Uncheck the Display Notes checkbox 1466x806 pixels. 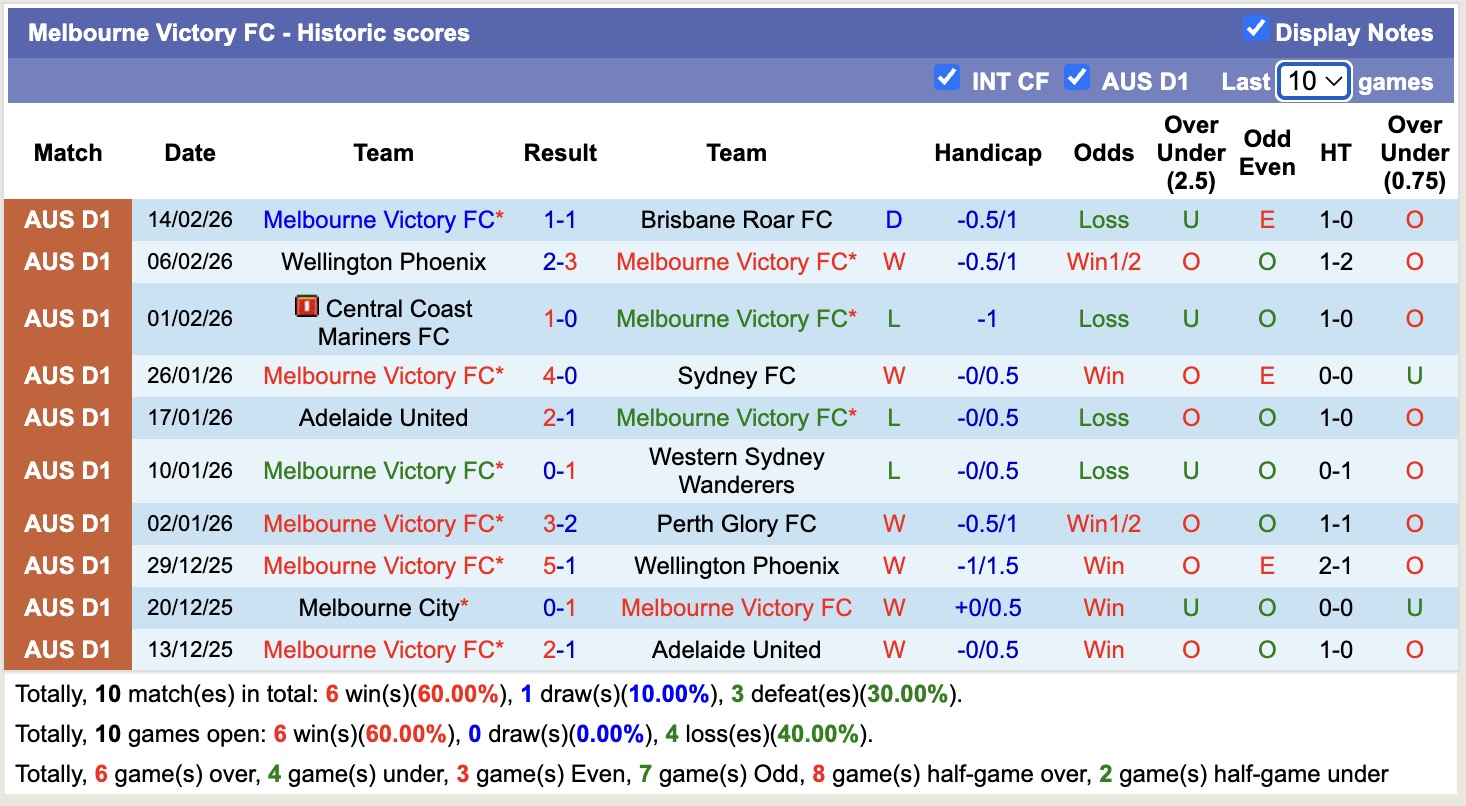click(1256, 30)
